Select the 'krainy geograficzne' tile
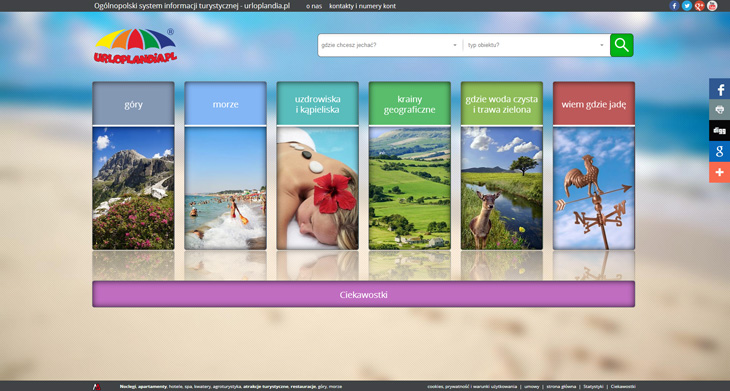Viewport: 730px width, 391px height. coord(410,104)
